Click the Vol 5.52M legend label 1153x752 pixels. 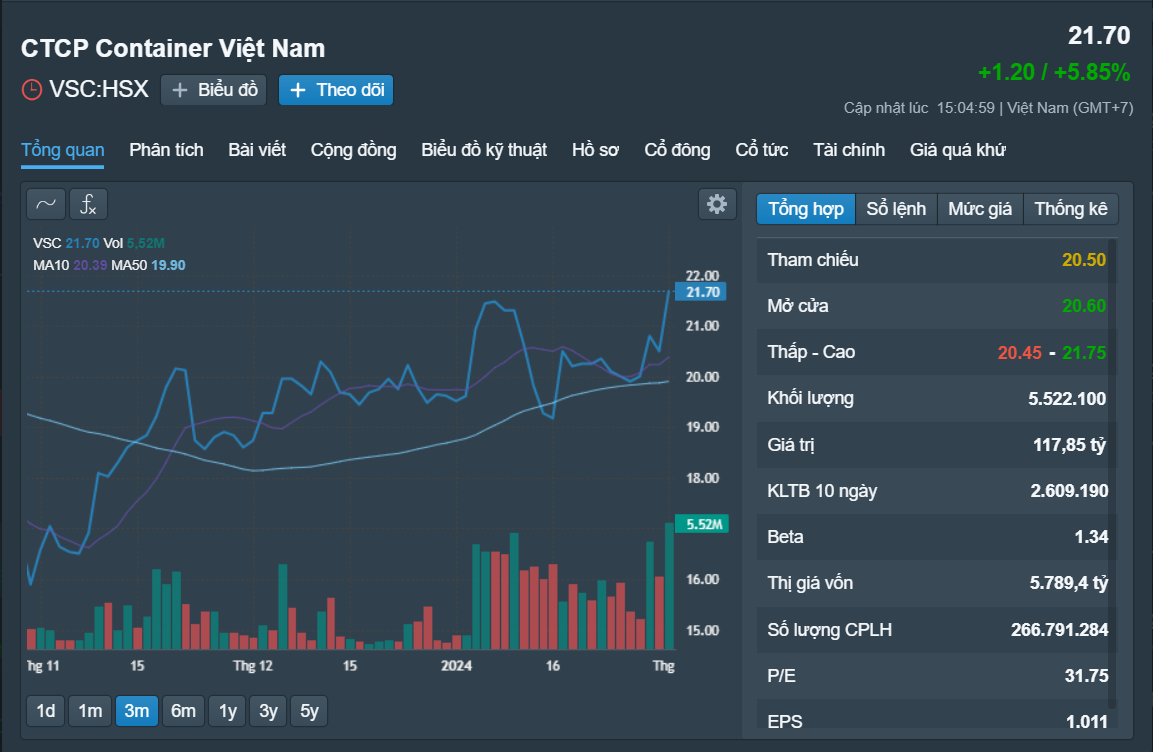[133, 243]
